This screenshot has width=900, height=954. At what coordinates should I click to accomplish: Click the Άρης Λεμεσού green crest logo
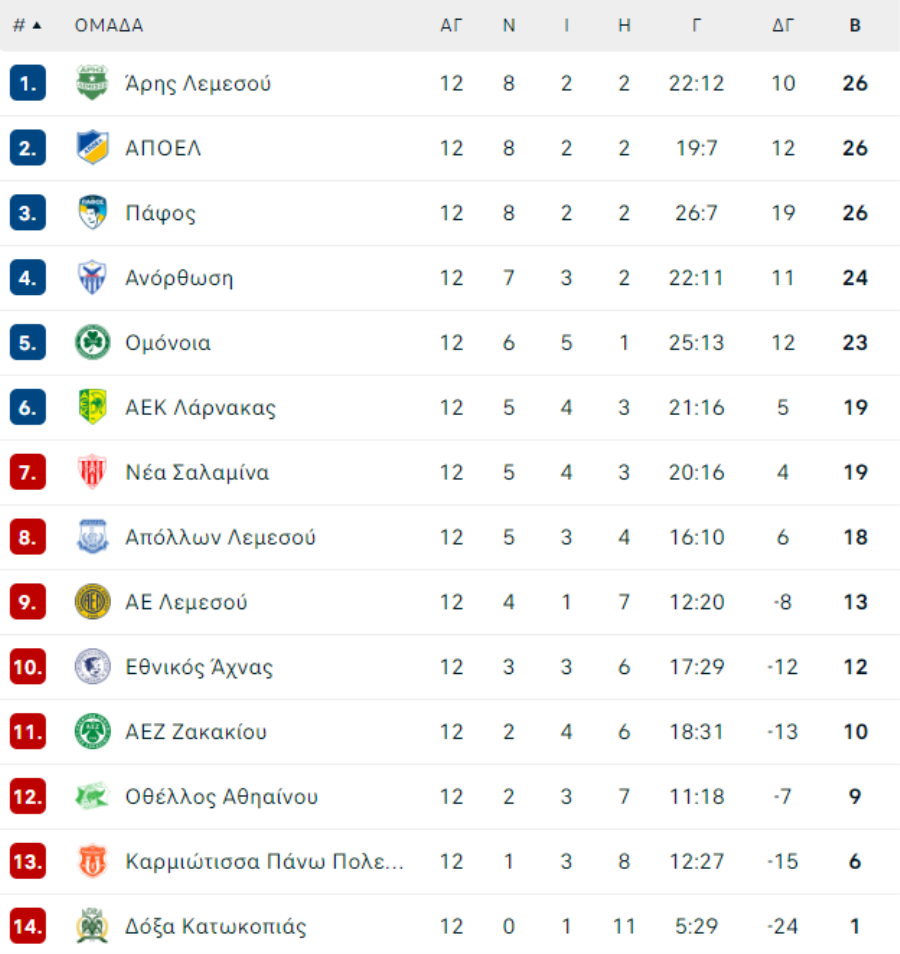[92, 82]
